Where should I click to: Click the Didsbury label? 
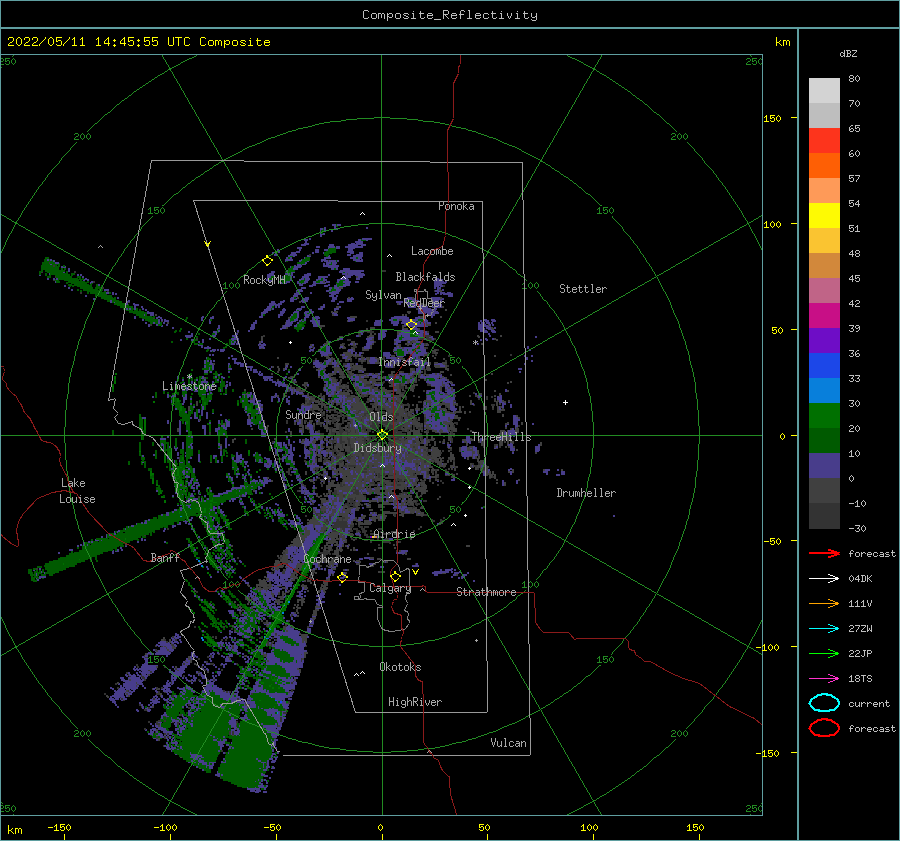point(377,448)
